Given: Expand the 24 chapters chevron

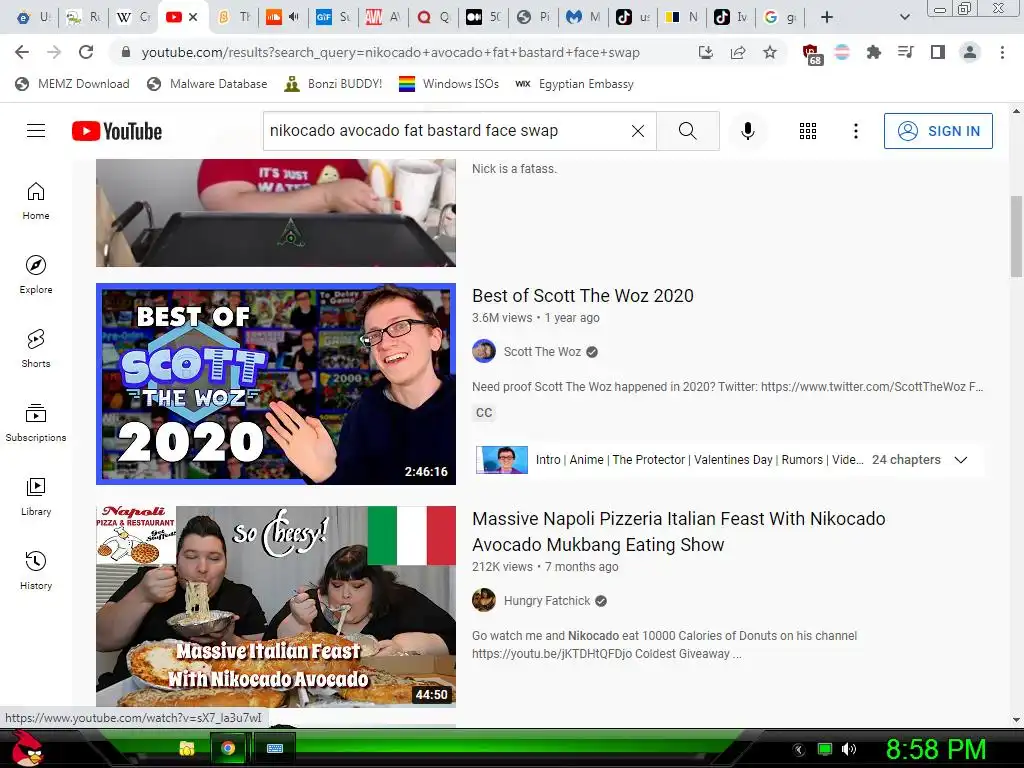Looking at the screenshot, I should 961,460.
